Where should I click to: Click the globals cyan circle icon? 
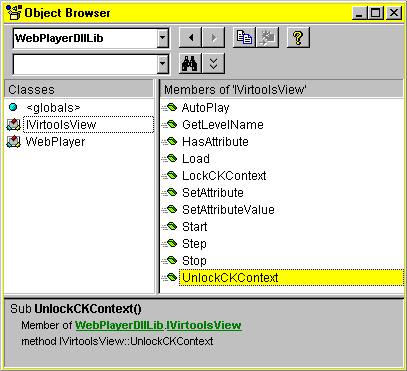tap(13, 107)
